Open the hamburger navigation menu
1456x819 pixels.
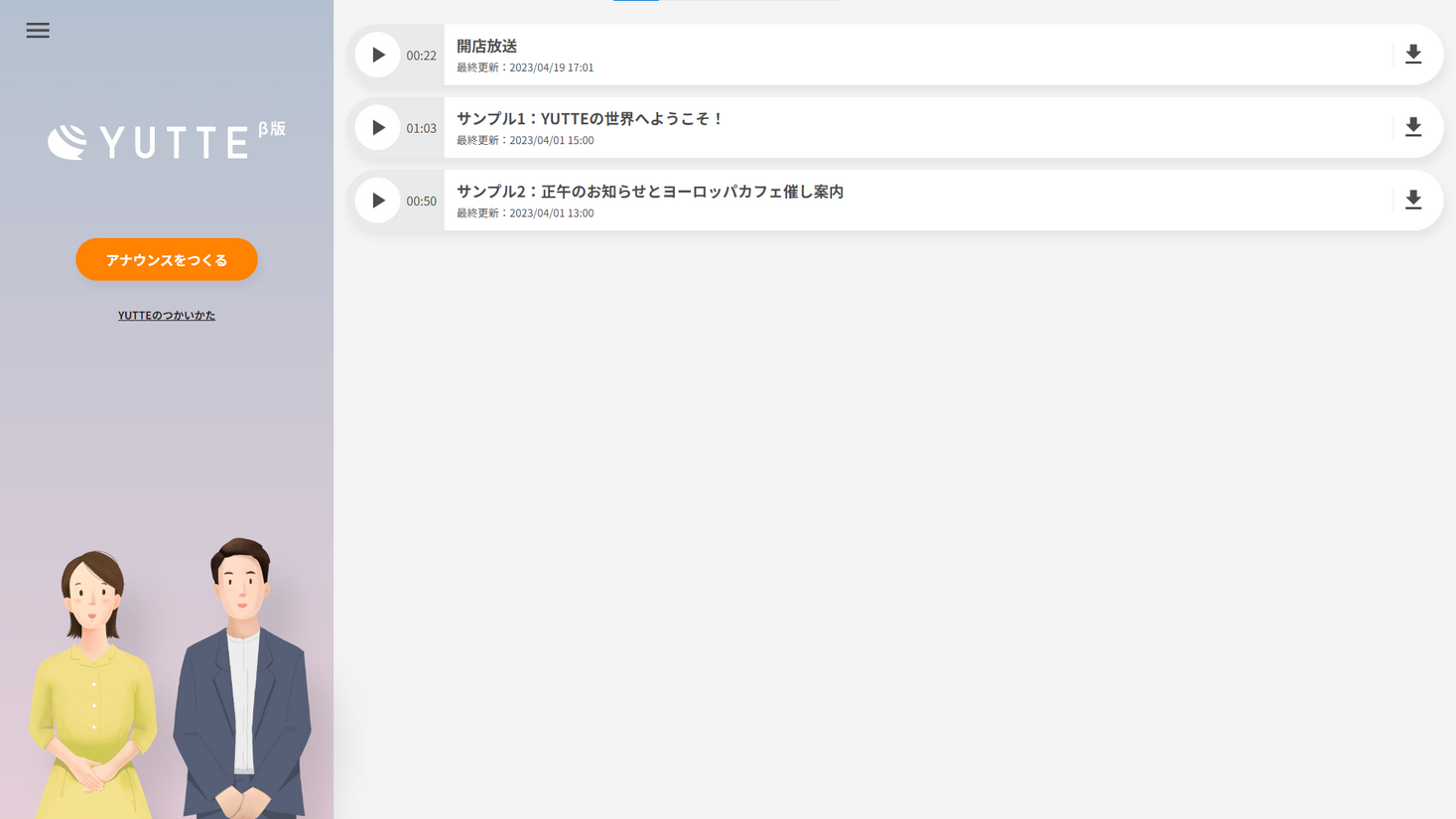click(37, 30)
